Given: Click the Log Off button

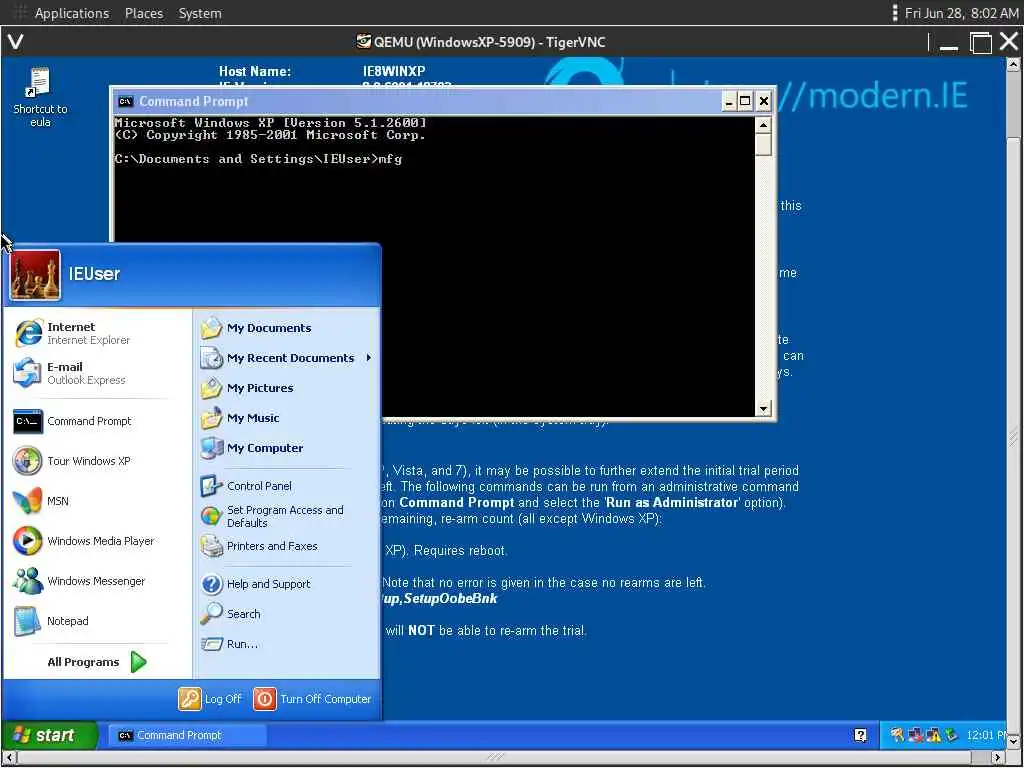Looking at the screenshot, I should click(210, 699).
